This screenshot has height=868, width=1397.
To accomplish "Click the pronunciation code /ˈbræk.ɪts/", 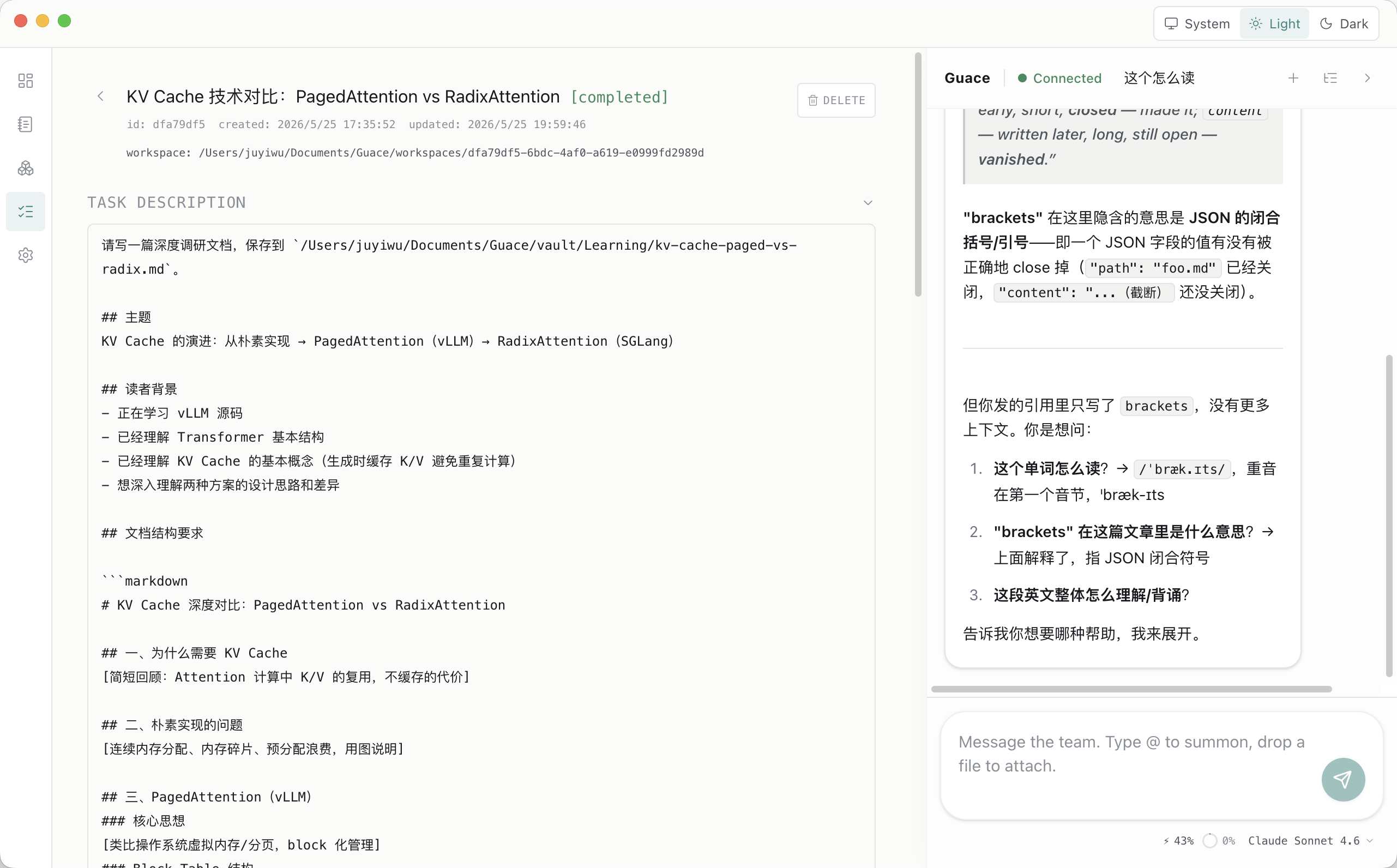I will click(1182, 469).
